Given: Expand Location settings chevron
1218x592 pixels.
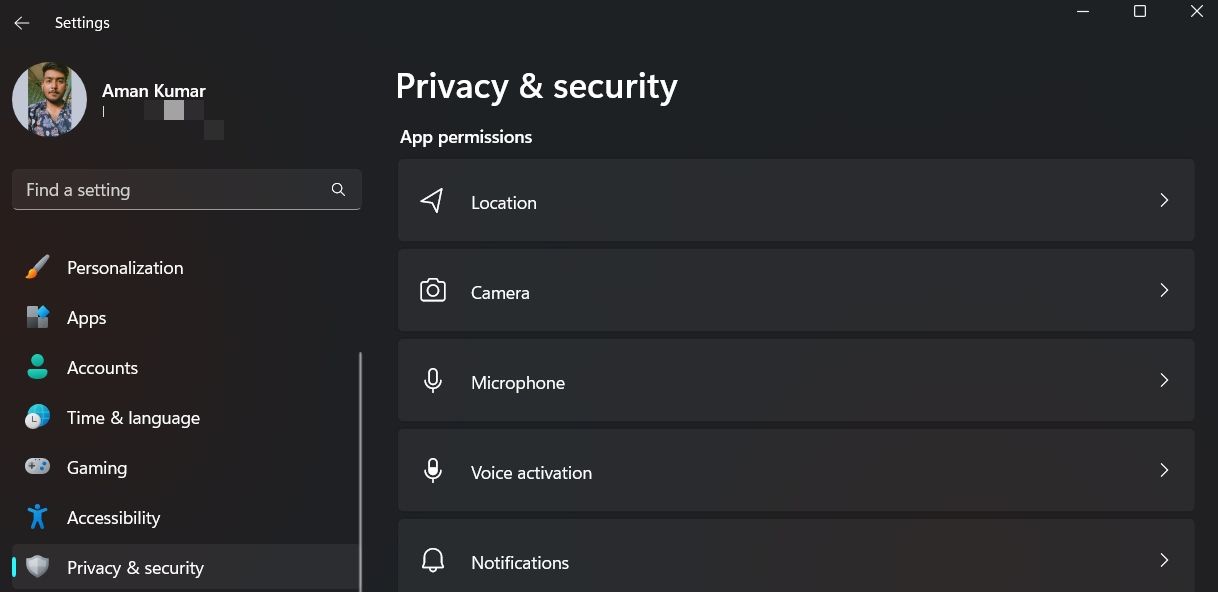Looking at the screenshot, I should (x=1164, y=200).
